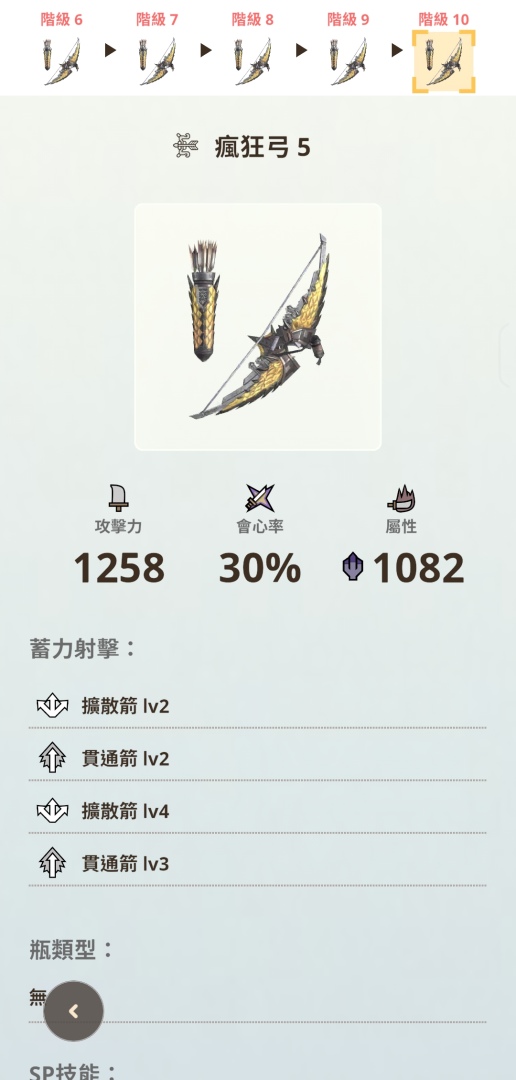516x1080 pixels.
Task: Tap the round back chevron button
Action: point(74,1010)
